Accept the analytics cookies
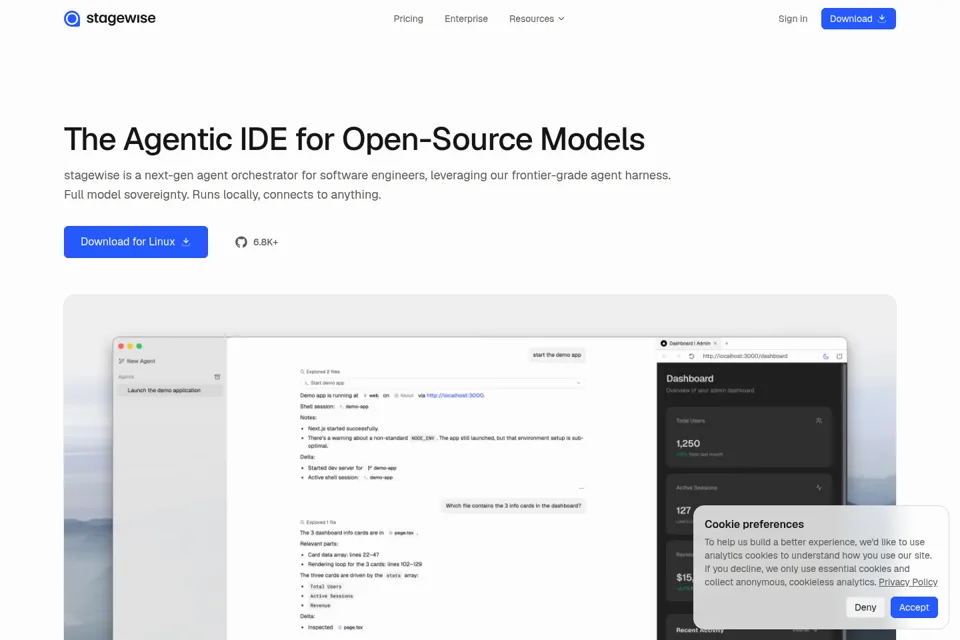Screen dimensions: 960x640 coord(913,608)
